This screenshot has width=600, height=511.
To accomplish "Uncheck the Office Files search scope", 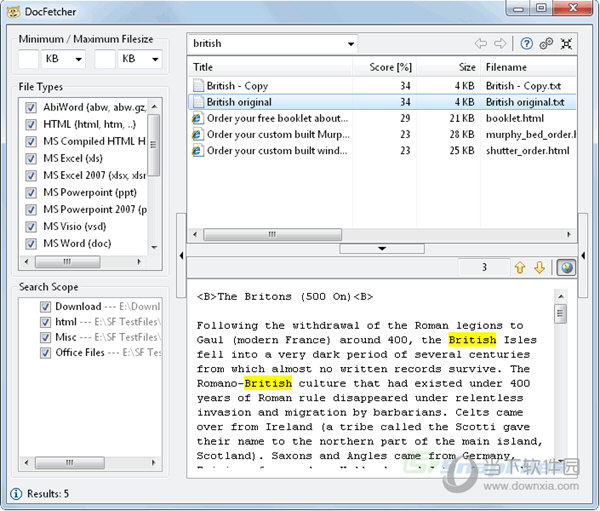I will (x=46, y=353).
